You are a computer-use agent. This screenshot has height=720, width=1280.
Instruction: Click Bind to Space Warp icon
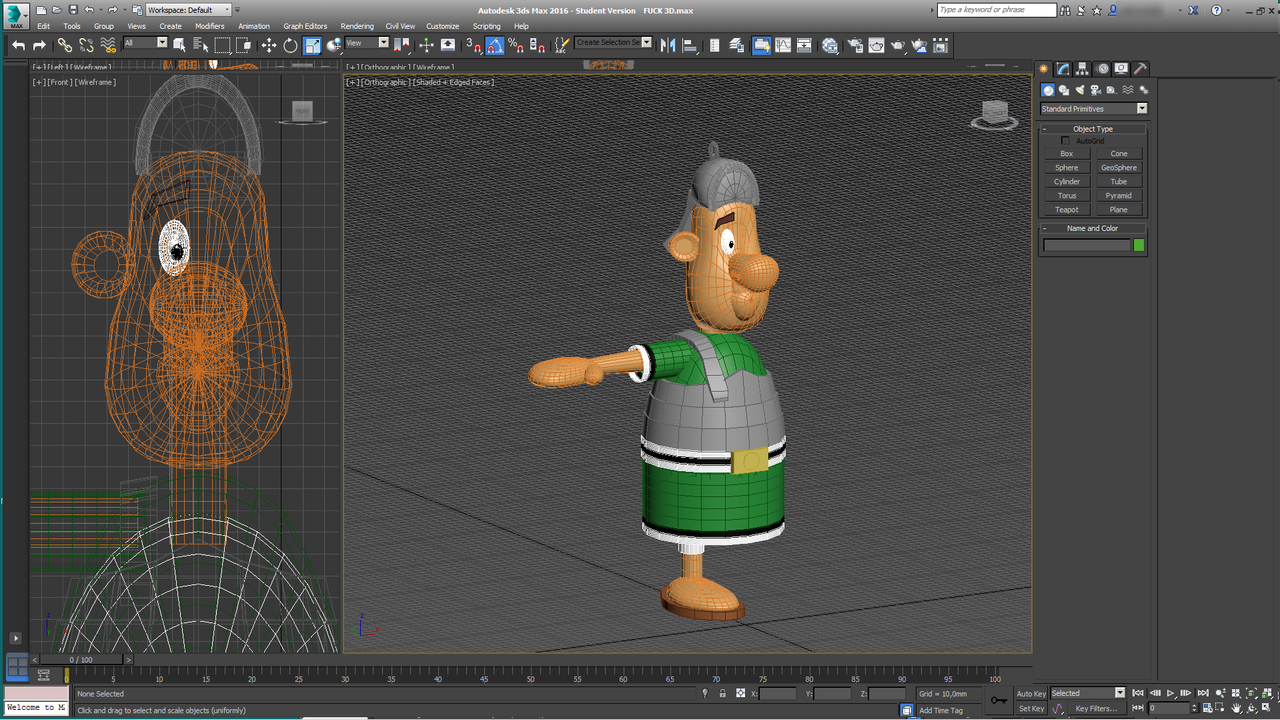[x=108, y=45]
